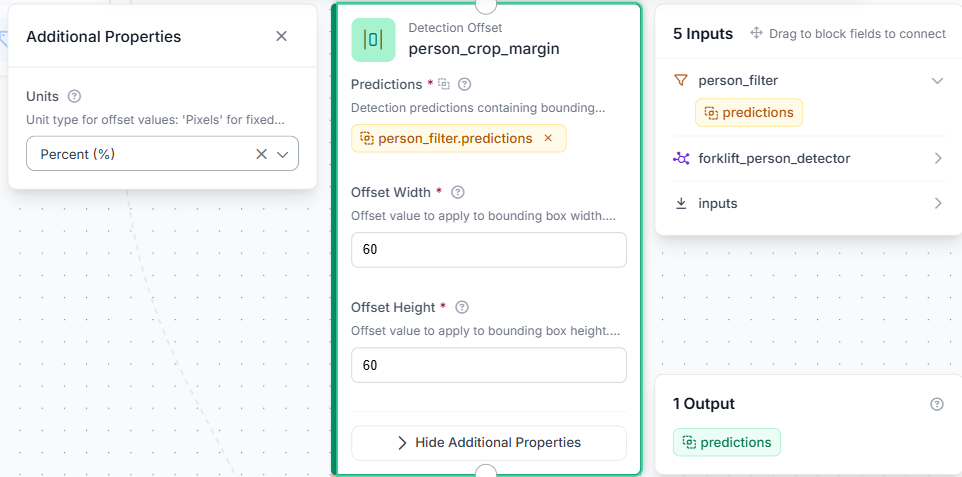Click the 5 Inputs heading
Screen dimensions: 962x477
coord(703,34)
